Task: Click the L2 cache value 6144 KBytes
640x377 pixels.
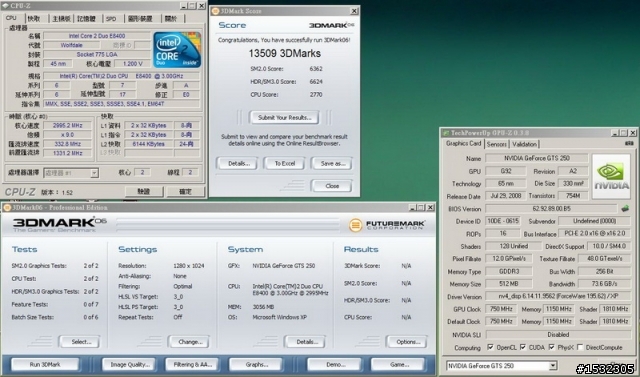Action: [x=149, y=144]
